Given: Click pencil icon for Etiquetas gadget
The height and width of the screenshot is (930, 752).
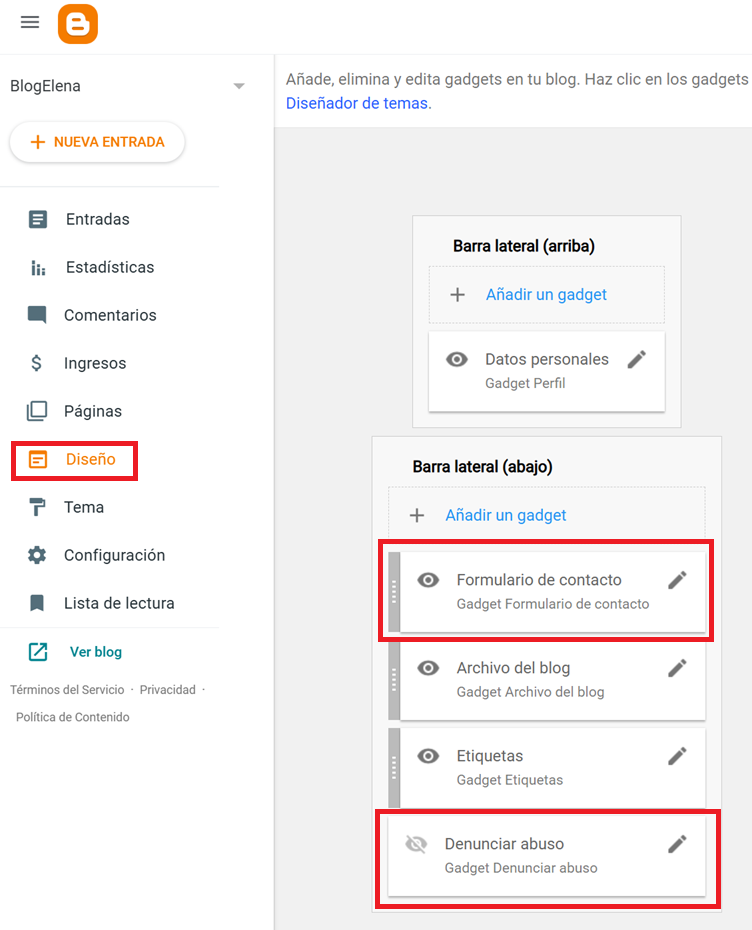Looking at the screenshot, I should click(677, 756).
